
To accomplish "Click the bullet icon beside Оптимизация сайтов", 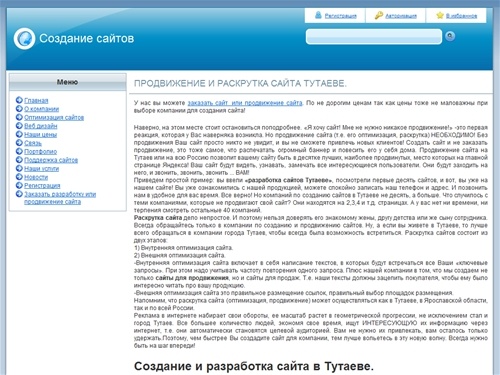I will [19, 117].
